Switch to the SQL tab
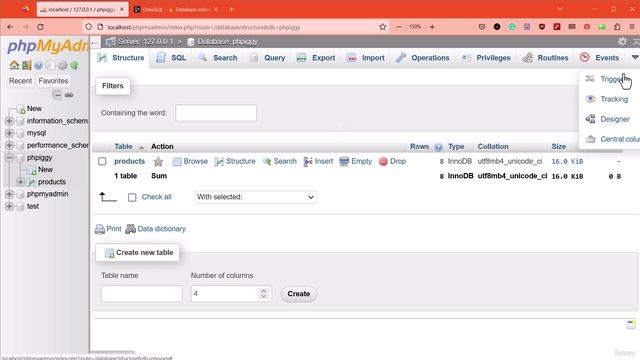This screenshot has height=360, width=640. coord(171,58)
